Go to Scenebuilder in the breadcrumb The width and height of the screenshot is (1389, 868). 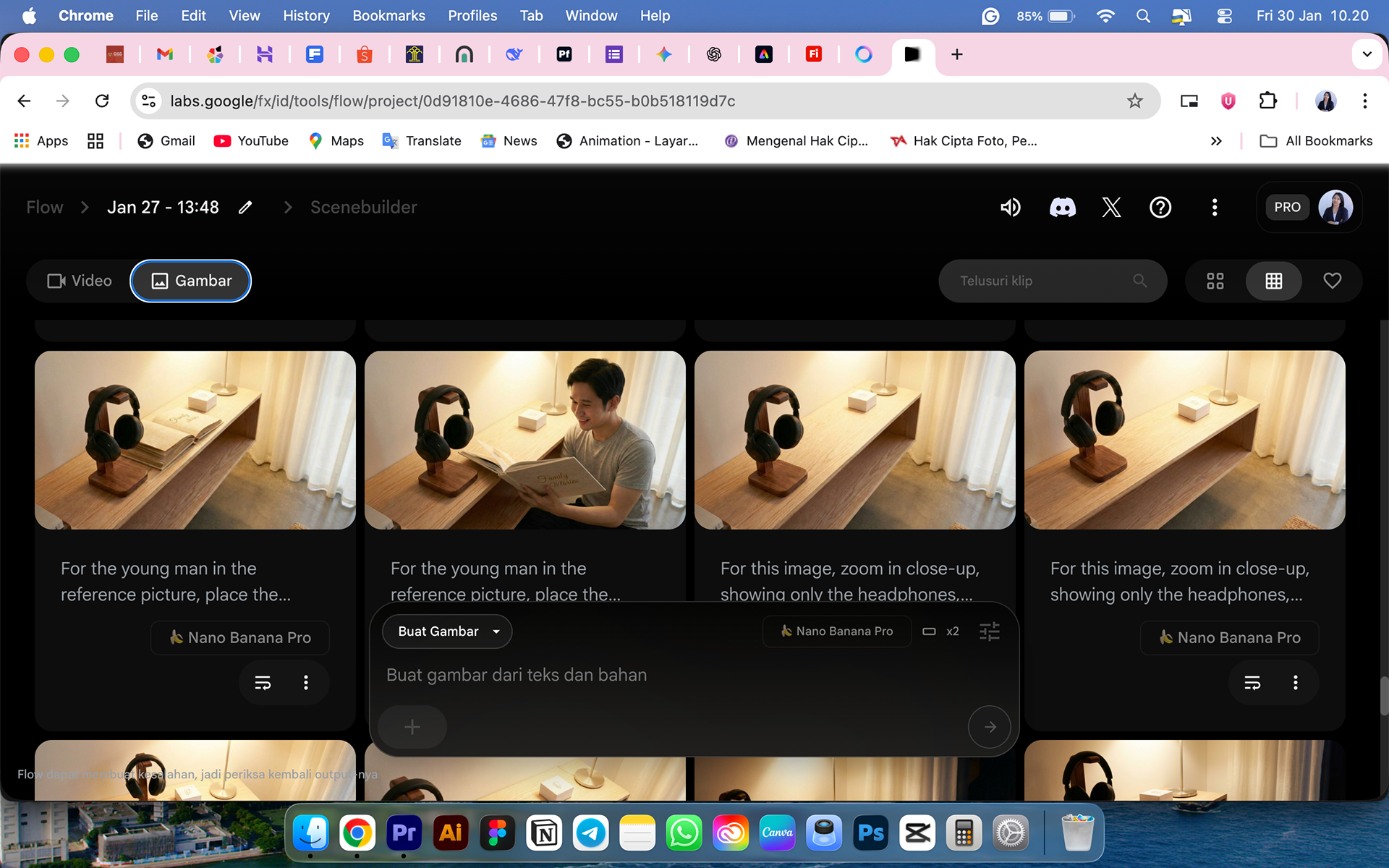point(363,208)
